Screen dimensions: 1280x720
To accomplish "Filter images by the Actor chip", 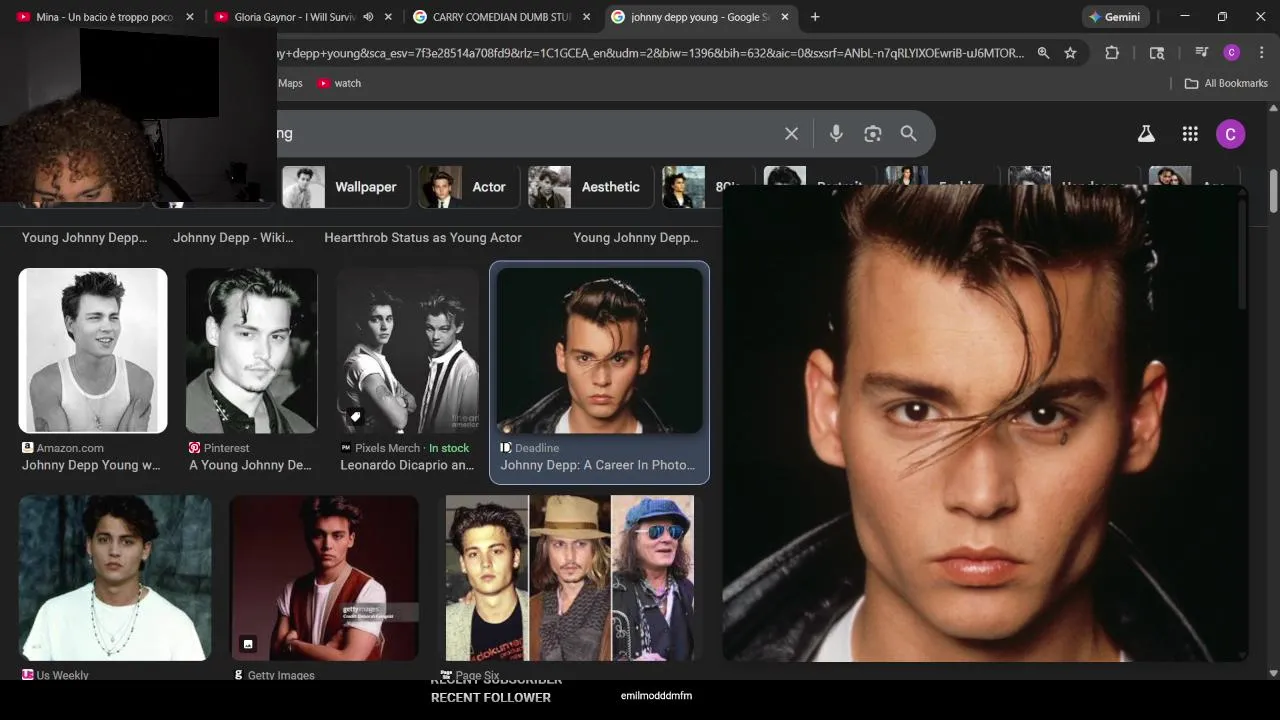I will click(x=468, y=187).
